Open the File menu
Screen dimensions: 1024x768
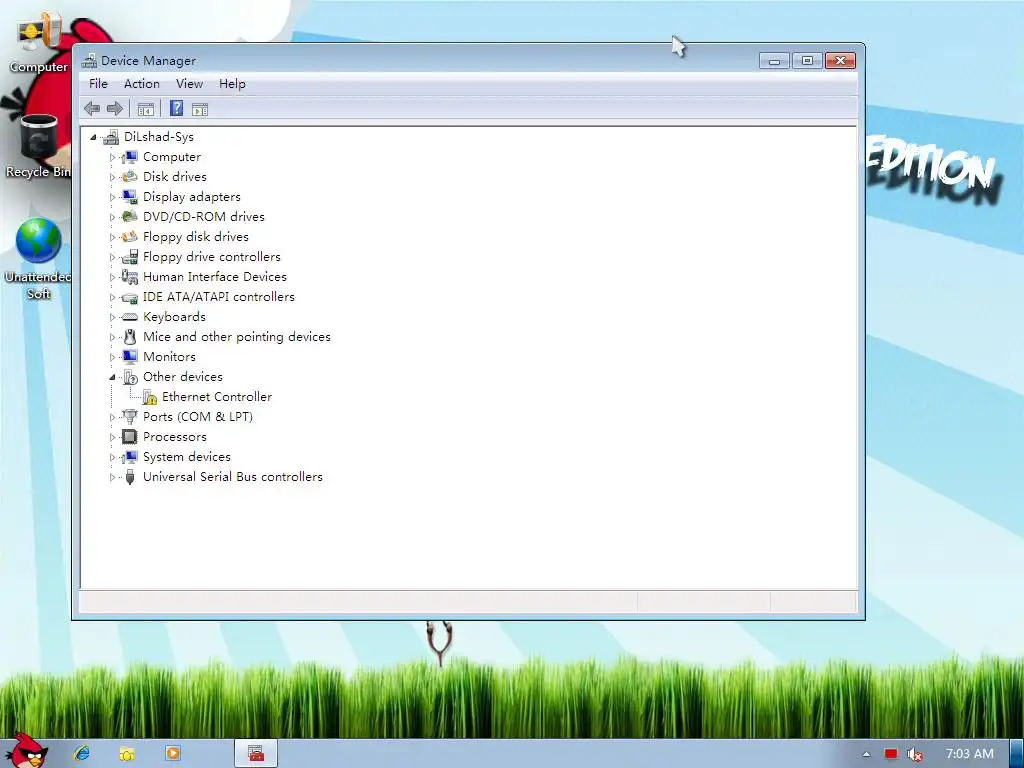99,84
